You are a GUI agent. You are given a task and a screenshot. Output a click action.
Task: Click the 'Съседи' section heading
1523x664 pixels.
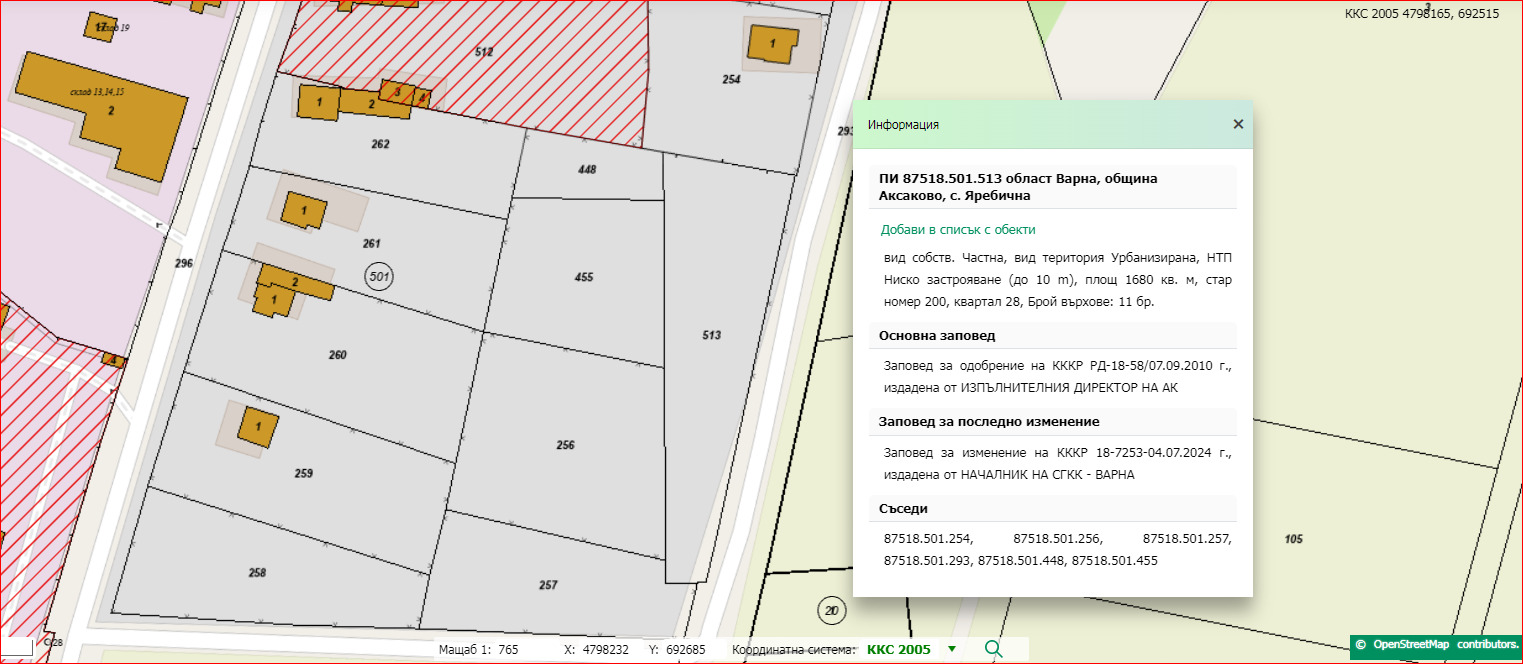coord(903,508)
